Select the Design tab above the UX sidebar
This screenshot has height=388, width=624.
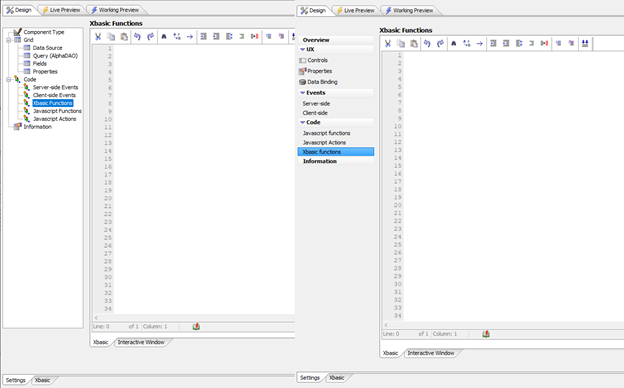(x=313, y=10)
